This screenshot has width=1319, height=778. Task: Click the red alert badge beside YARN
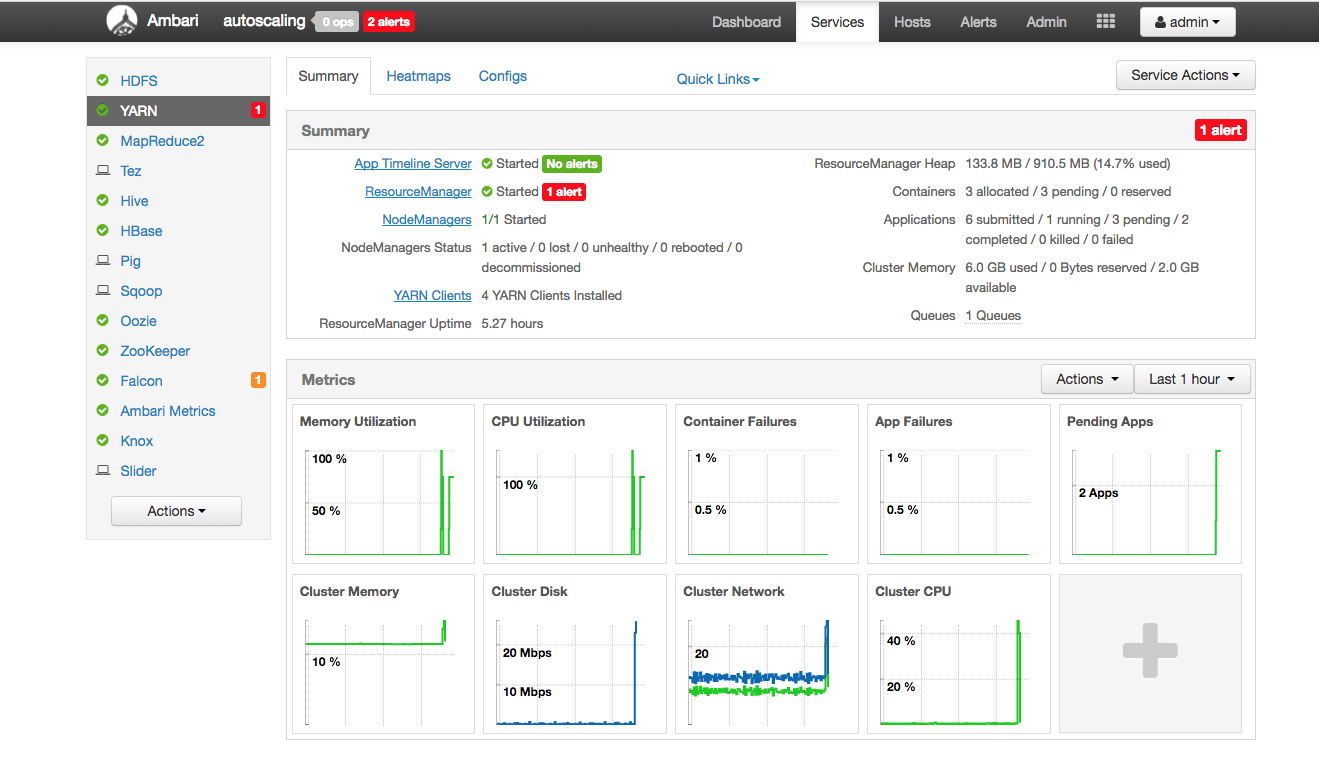click(x=258, y=110)
